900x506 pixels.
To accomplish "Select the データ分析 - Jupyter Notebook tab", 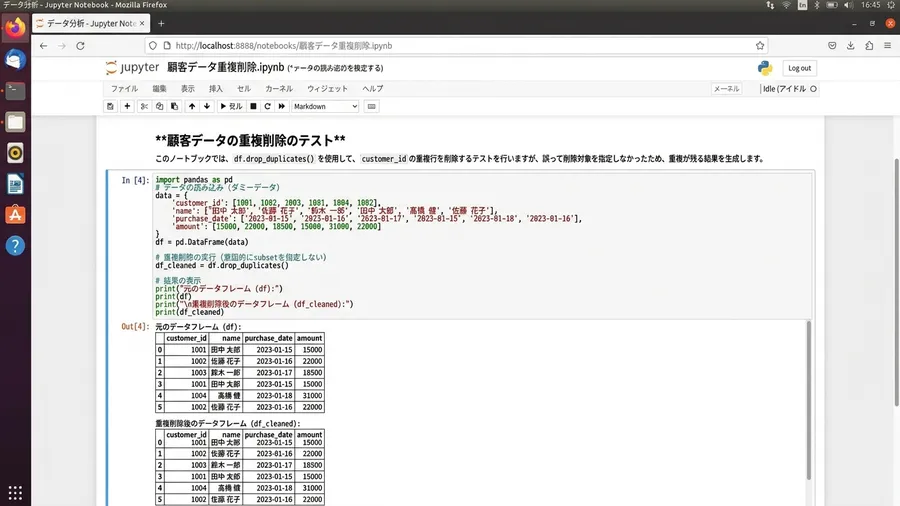I will tap(91, 24).
